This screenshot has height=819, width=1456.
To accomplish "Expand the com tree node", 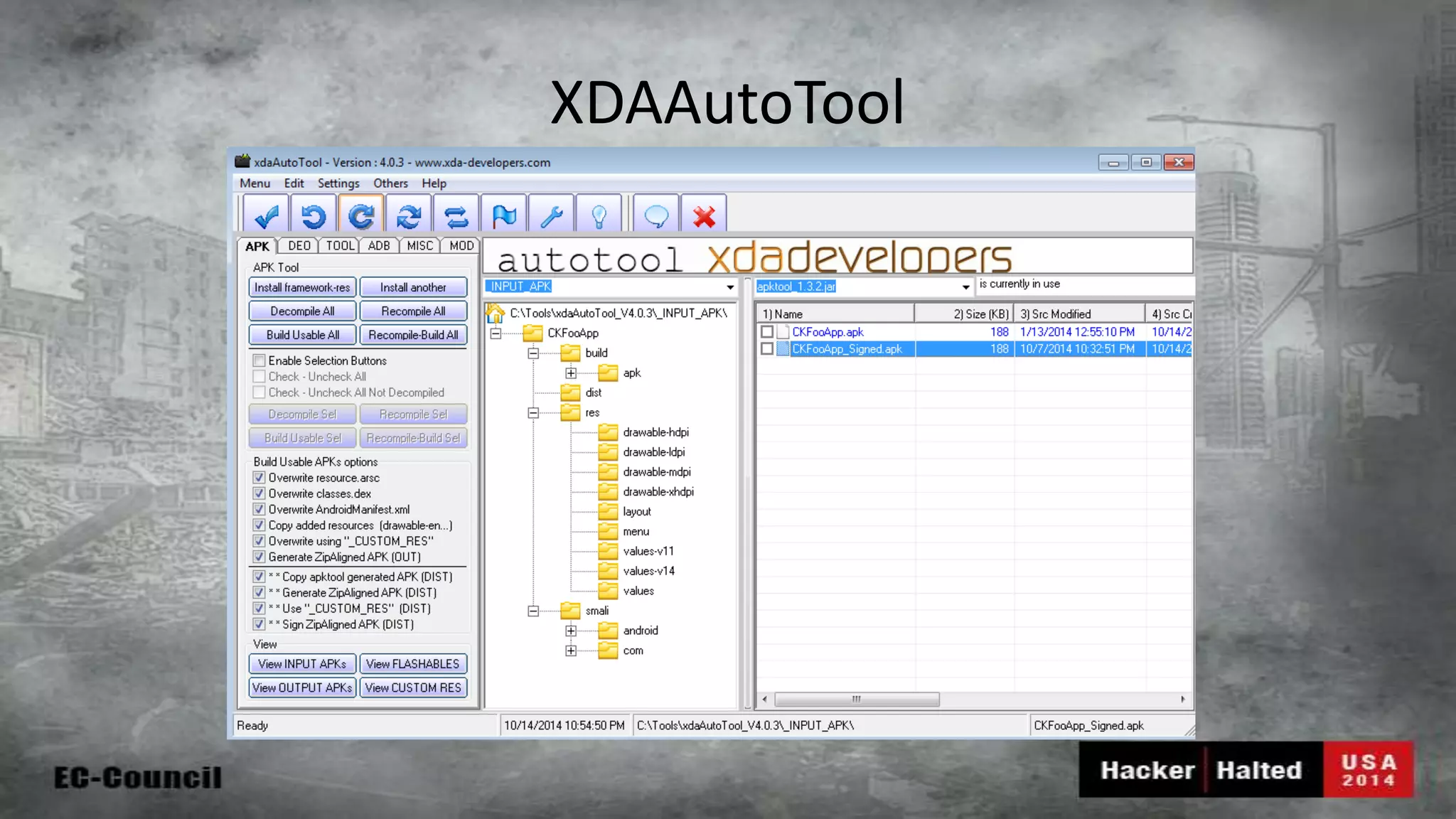I will tap(571, 651).
